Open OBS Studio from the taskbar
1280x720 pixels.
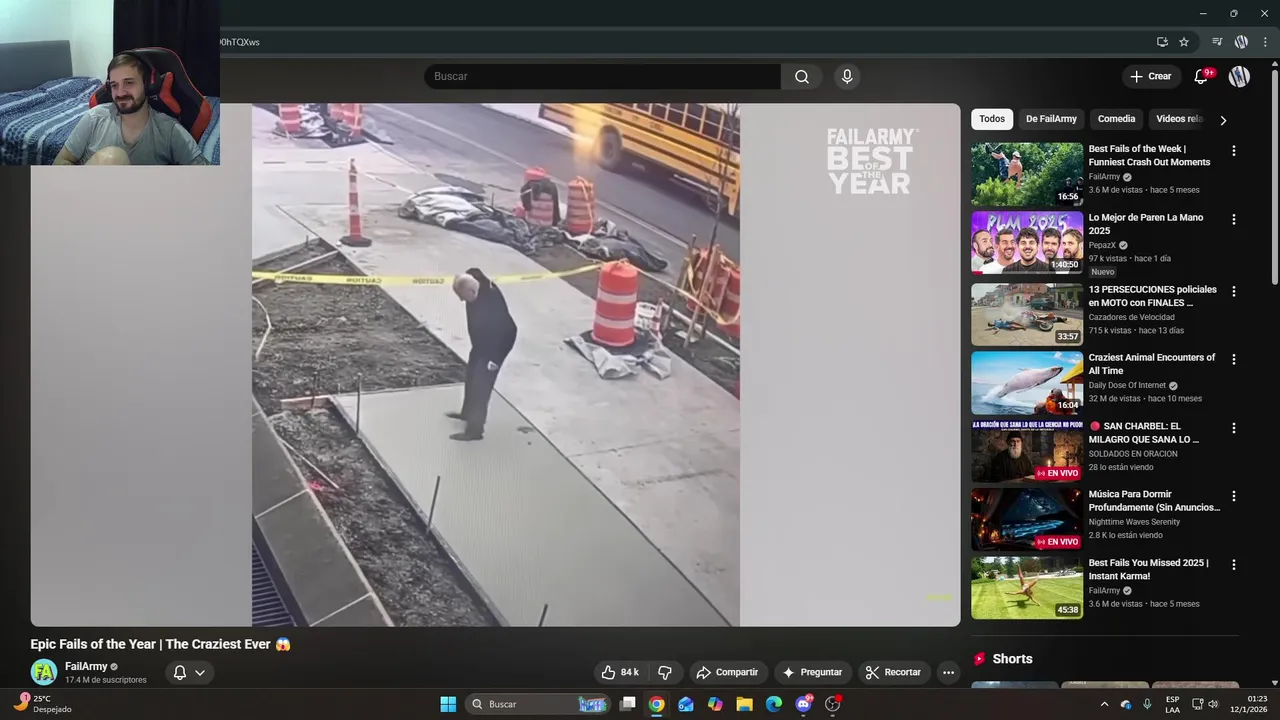click(x=833, y=704)
